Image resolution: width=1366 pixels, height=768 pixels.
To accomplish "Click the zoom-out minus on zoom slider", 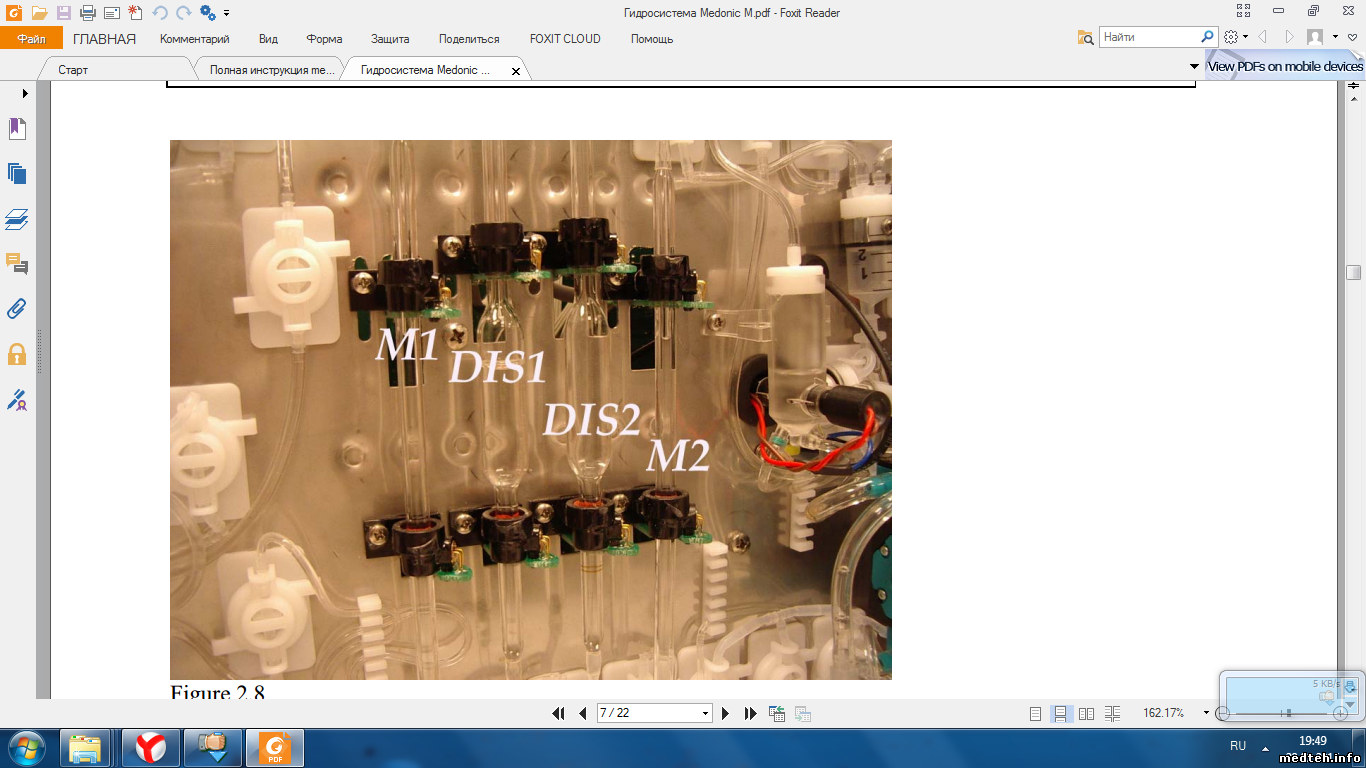I will point(1222,714).
